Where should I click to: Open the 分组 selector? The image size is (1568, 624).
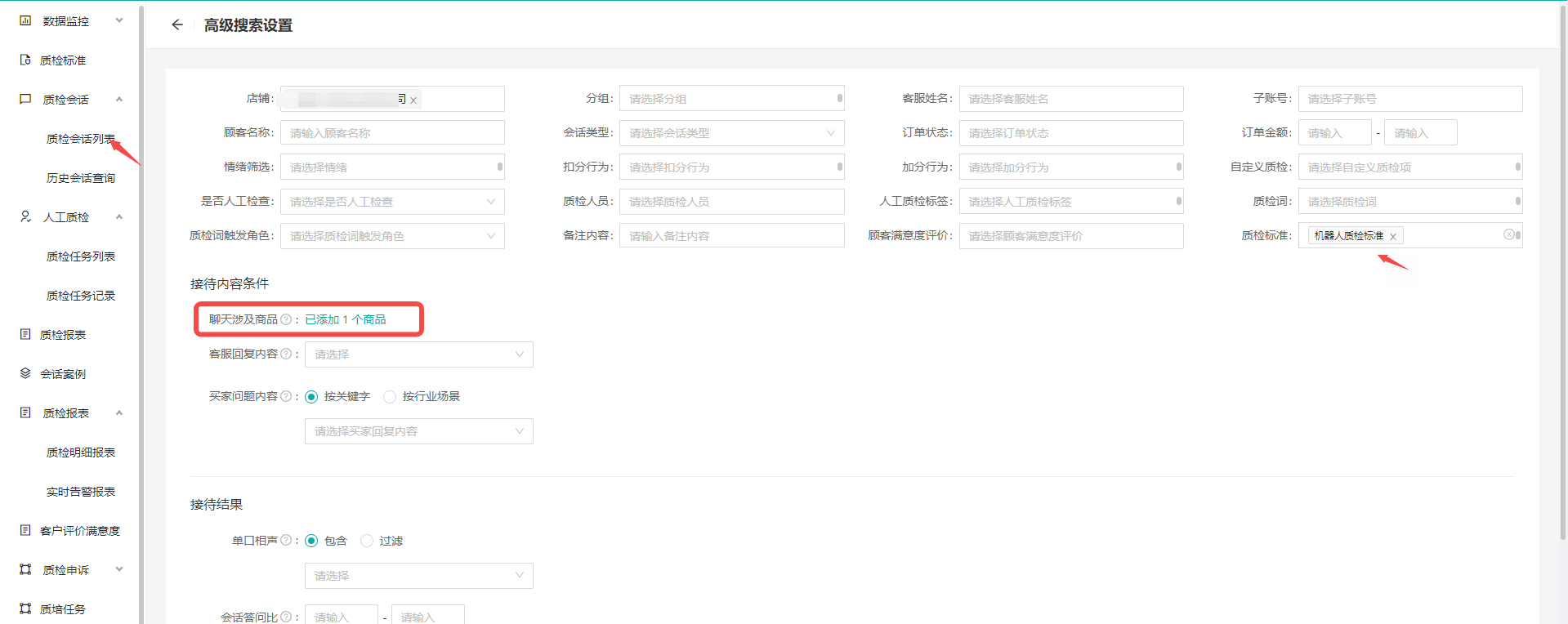click(732, 98)
